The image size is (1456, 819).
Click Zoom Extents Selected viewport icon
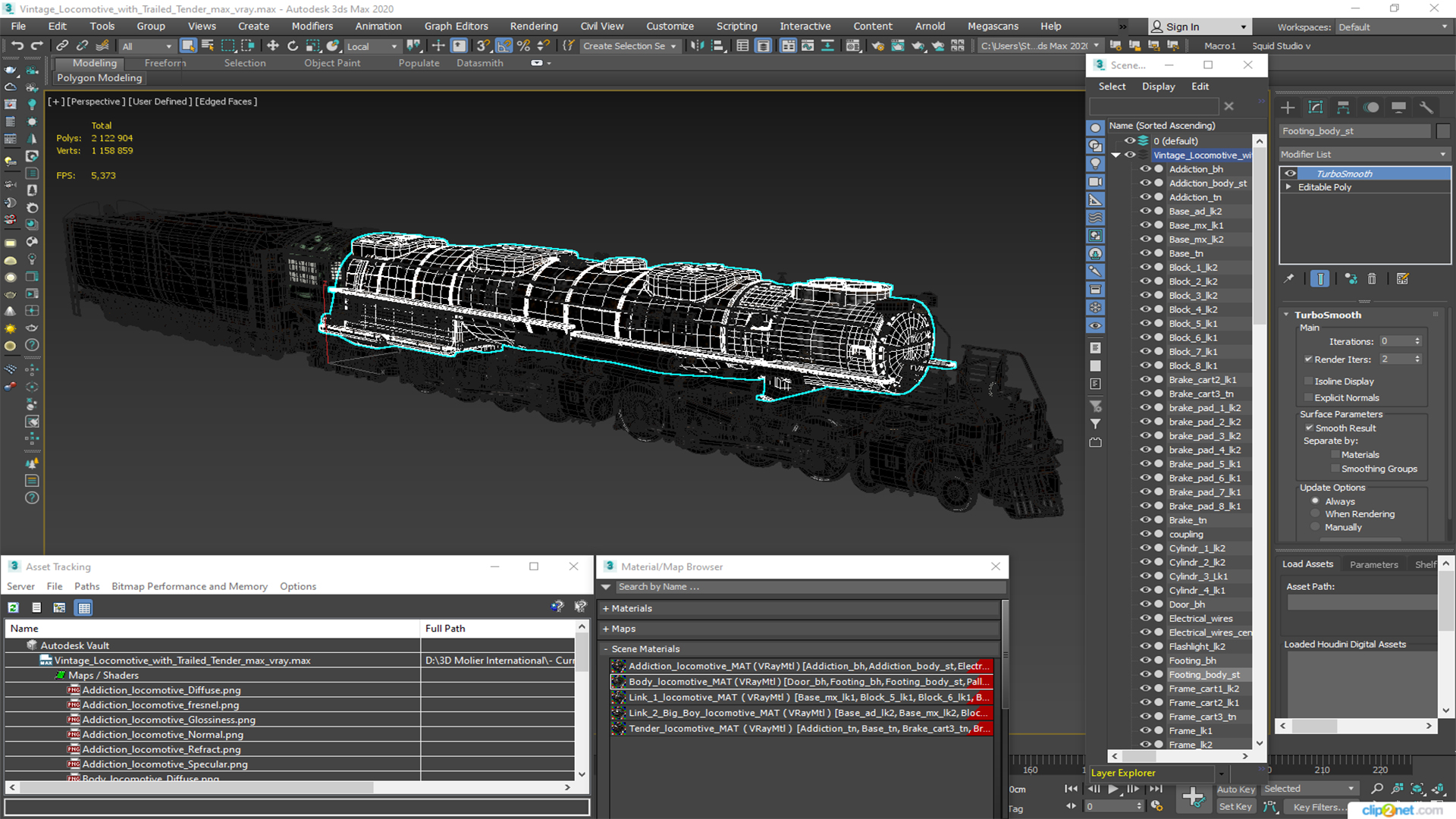point(1417,789)
